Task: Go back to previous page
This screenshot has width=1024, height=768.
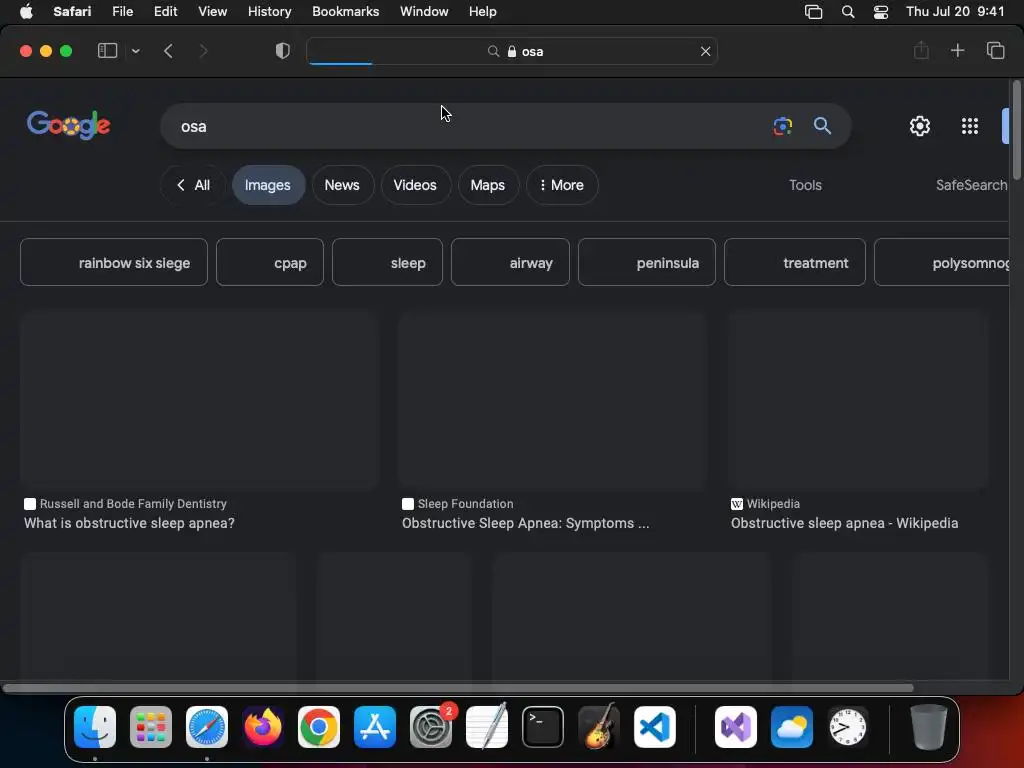Action: 168,51
